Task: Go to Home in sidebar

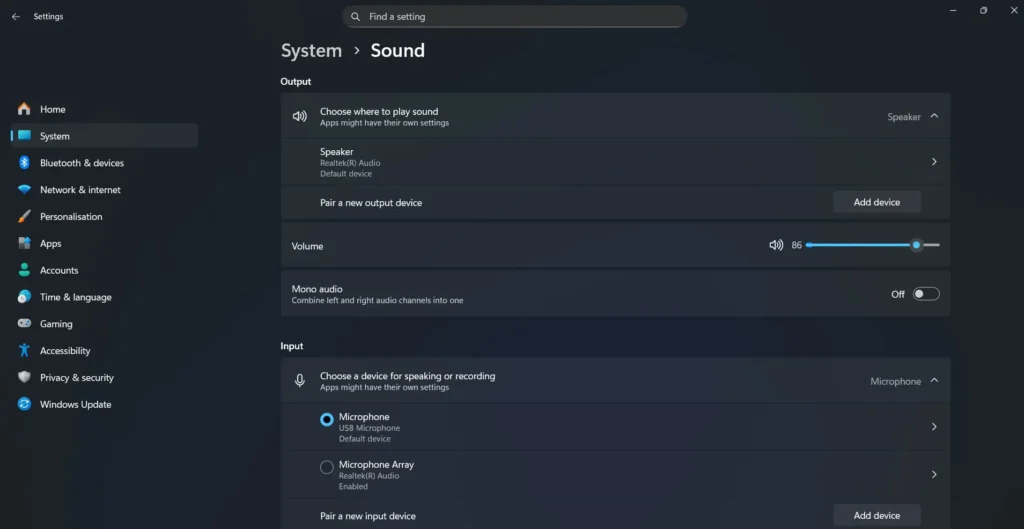Action: point(104,109)
